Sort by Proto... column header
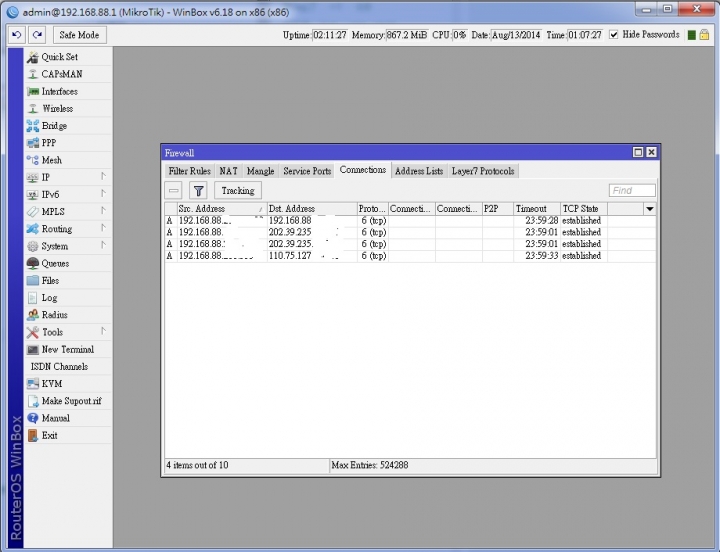Screen dimensions: 720x552 point(372,209)
